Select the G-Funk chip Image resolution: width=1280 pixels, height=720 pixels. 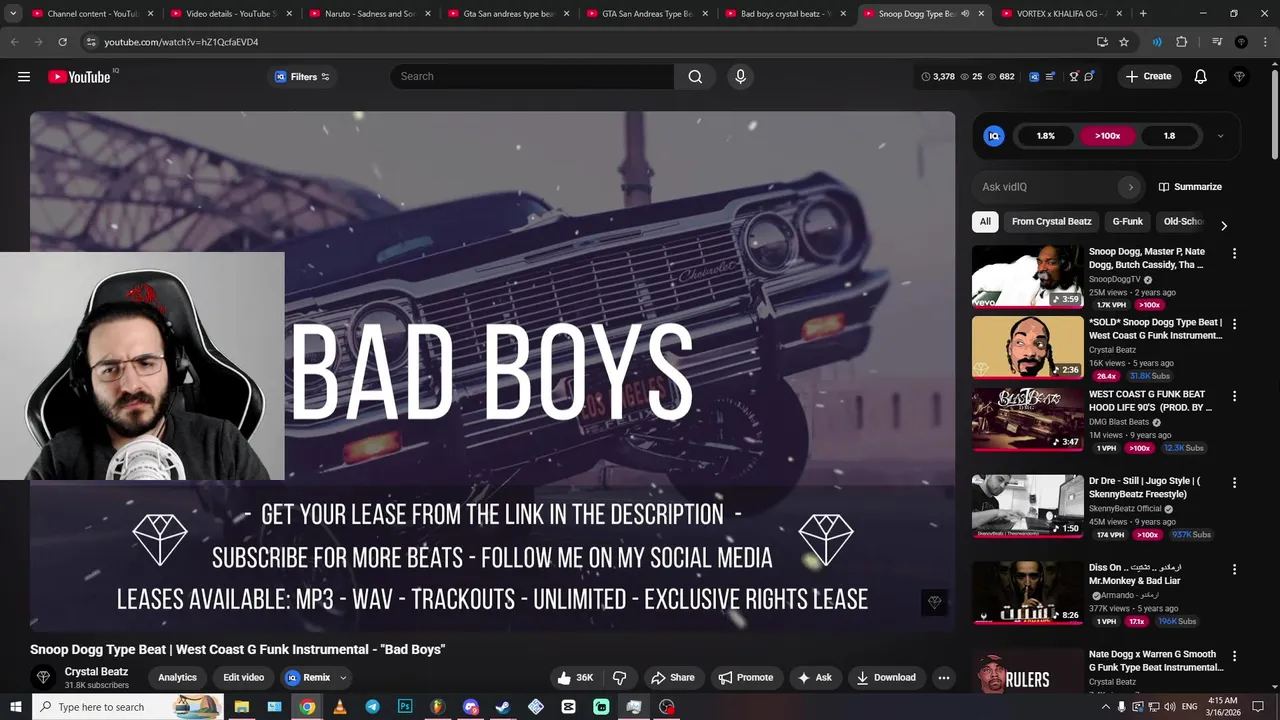click(1127, 222)
